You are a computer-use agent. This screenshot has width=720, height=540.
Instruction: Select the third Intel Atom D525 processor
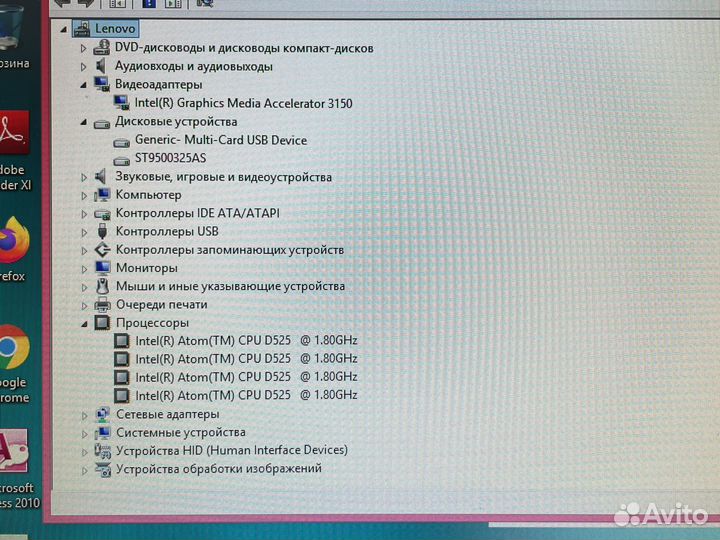click(x=246, y=377)
